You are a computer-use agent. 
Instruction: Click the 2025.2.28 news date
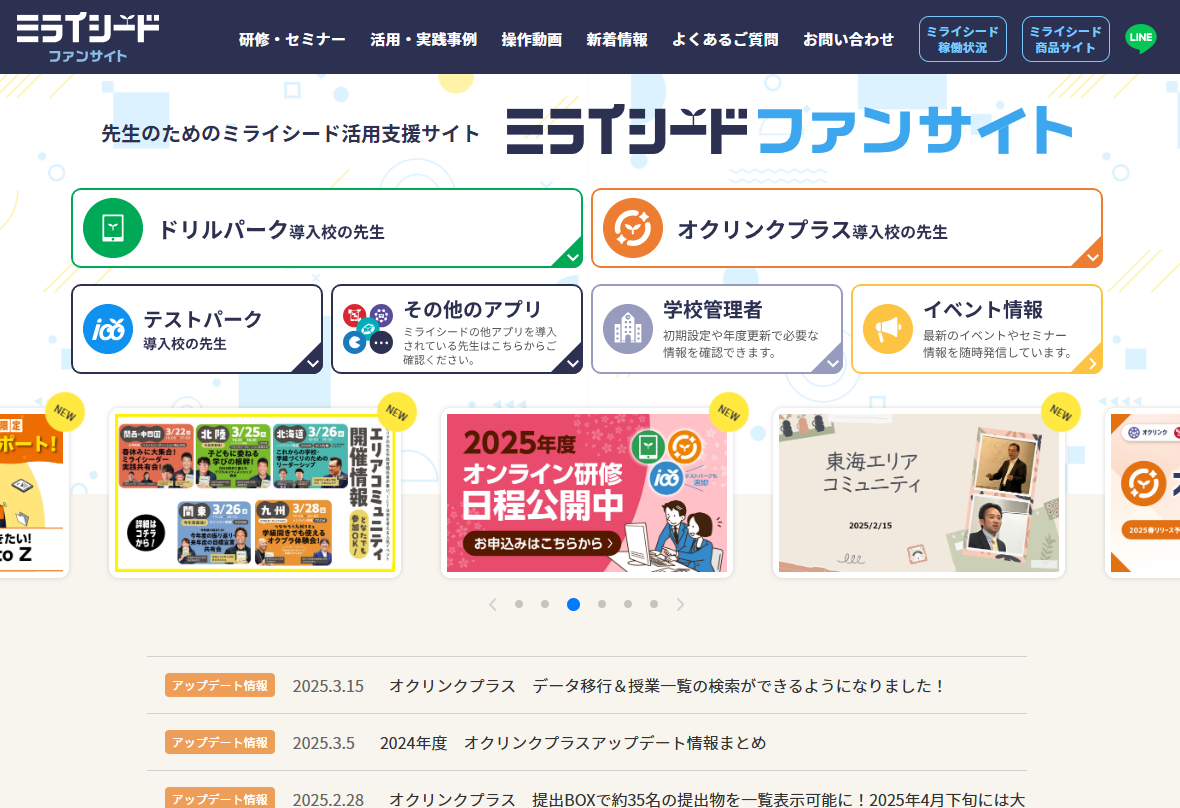click(328, 800)
